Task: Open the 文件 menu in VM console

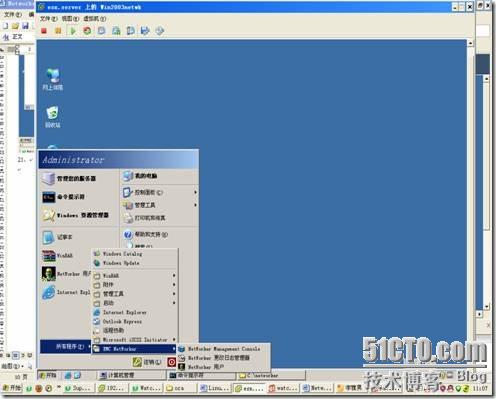Action: [49, 19]
